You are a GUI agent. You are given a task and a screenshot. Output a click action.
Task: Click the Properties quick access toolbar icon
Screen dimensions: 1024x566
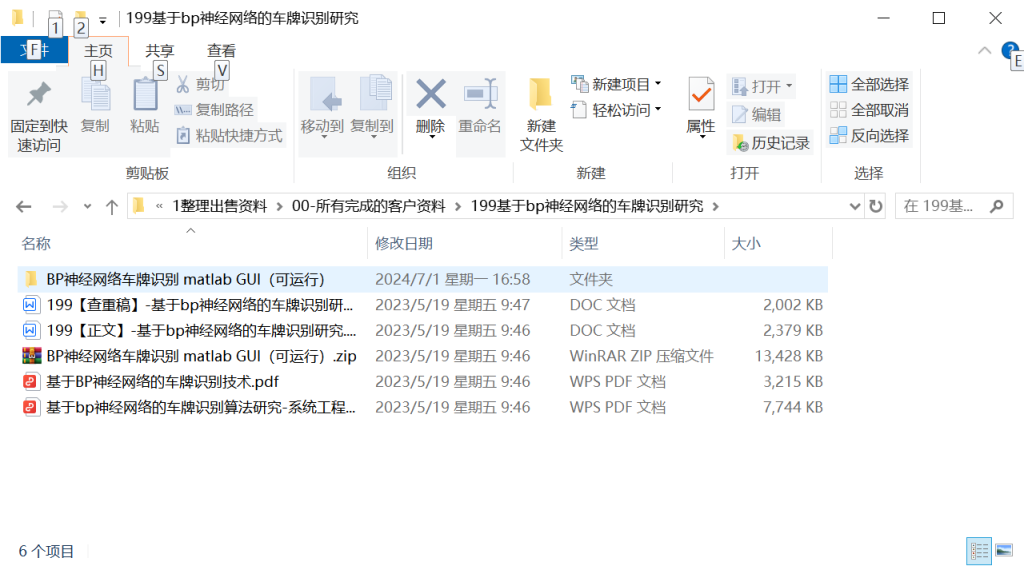point(56,17)
